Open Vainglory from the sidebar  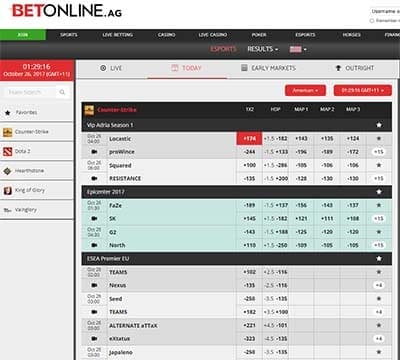[x=37, y=210]
